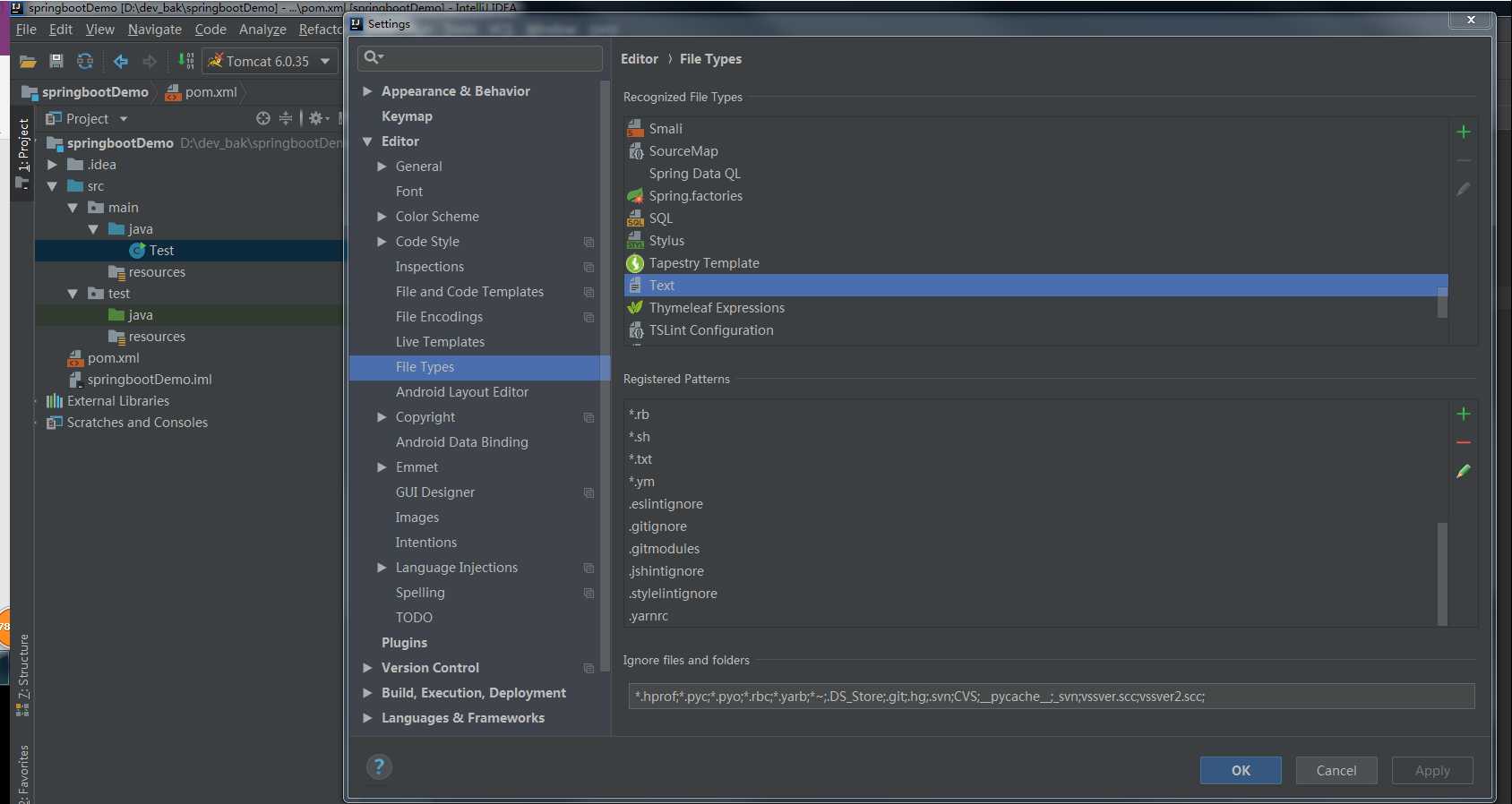Click the Save All toolbar icon
The height and width of the screenshot is (804, 1512).
pos(56,61)
